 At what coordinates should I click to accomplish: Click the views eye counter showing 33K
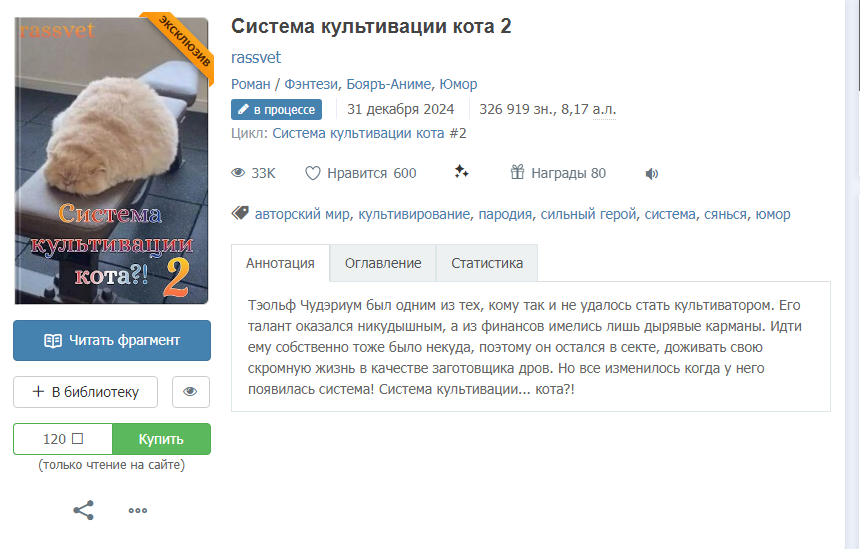pyautogui.click(x=253, y=173)
